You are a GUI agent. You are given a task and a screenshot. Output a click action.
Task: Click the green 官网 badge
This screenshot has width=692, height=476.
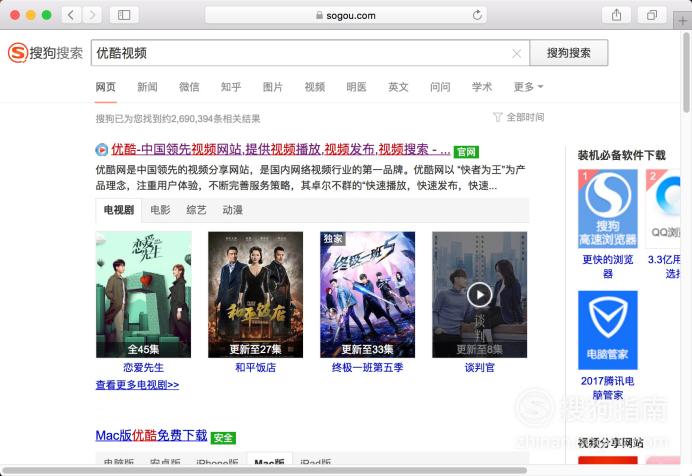click(x=466, y=152)
